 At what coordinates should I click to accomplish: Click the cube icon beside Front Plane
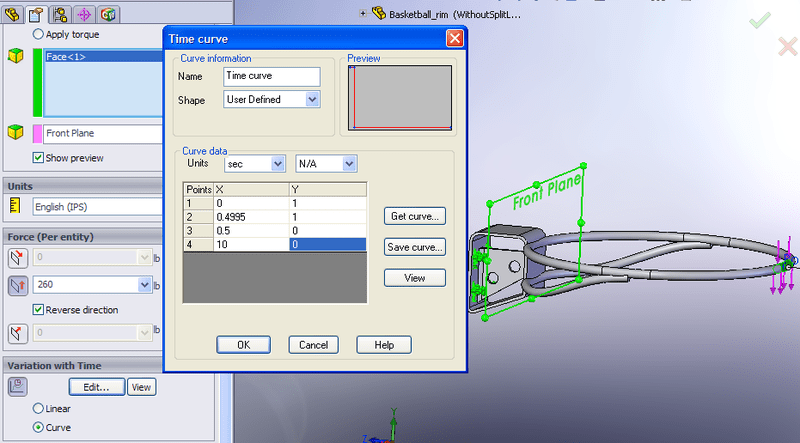[15, 133]
